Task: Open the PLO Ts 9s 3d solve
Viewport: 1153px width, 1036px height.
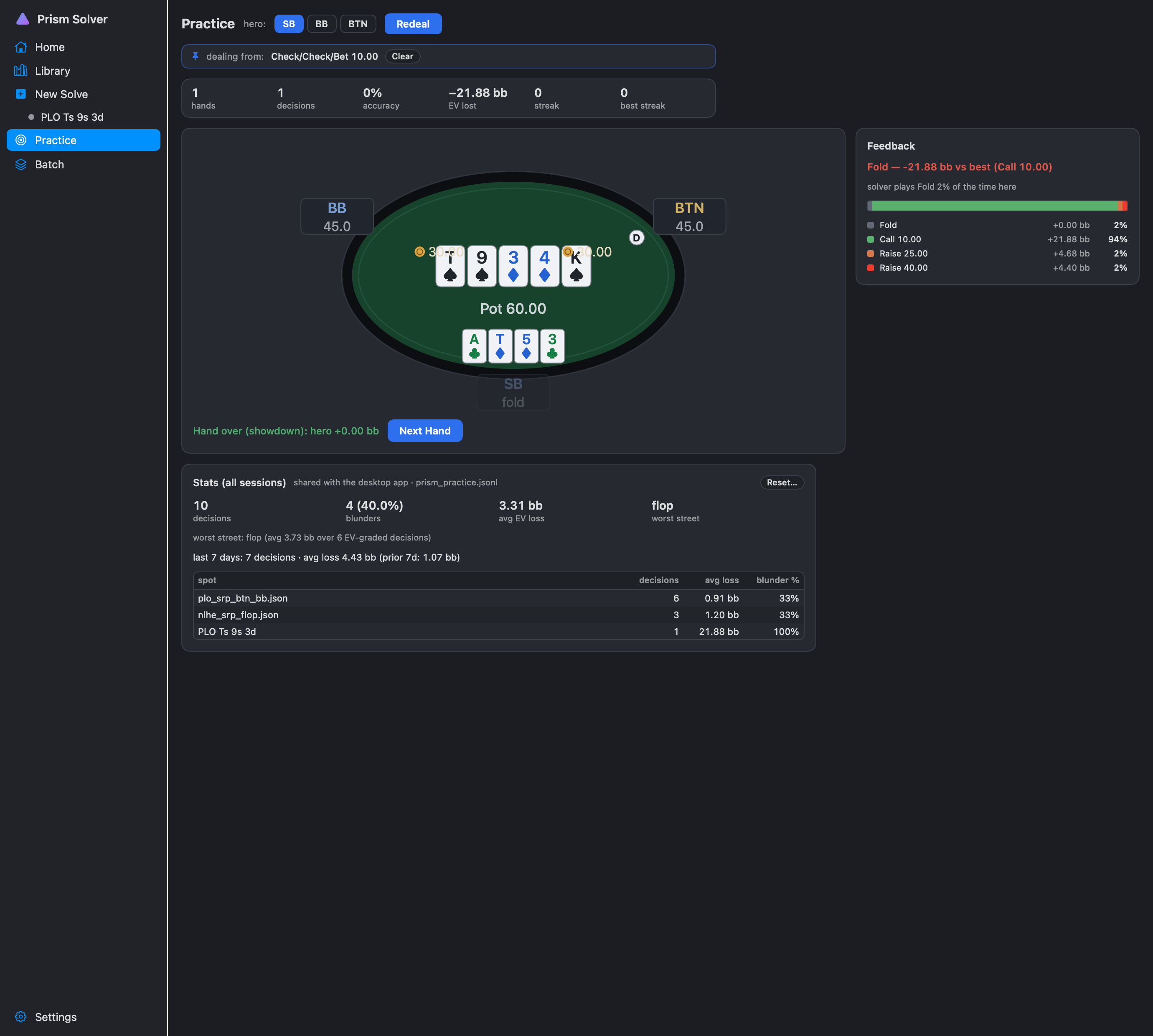Action: 72,117
